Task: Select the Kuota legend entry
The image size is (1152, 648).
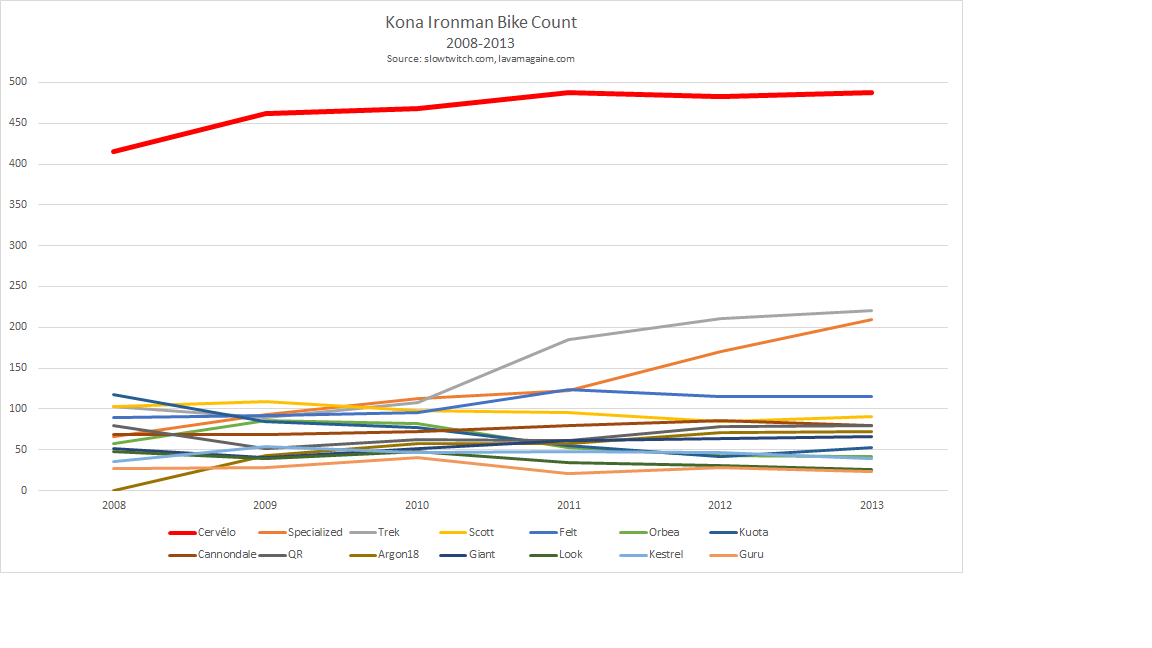Action: pos(739,533)
